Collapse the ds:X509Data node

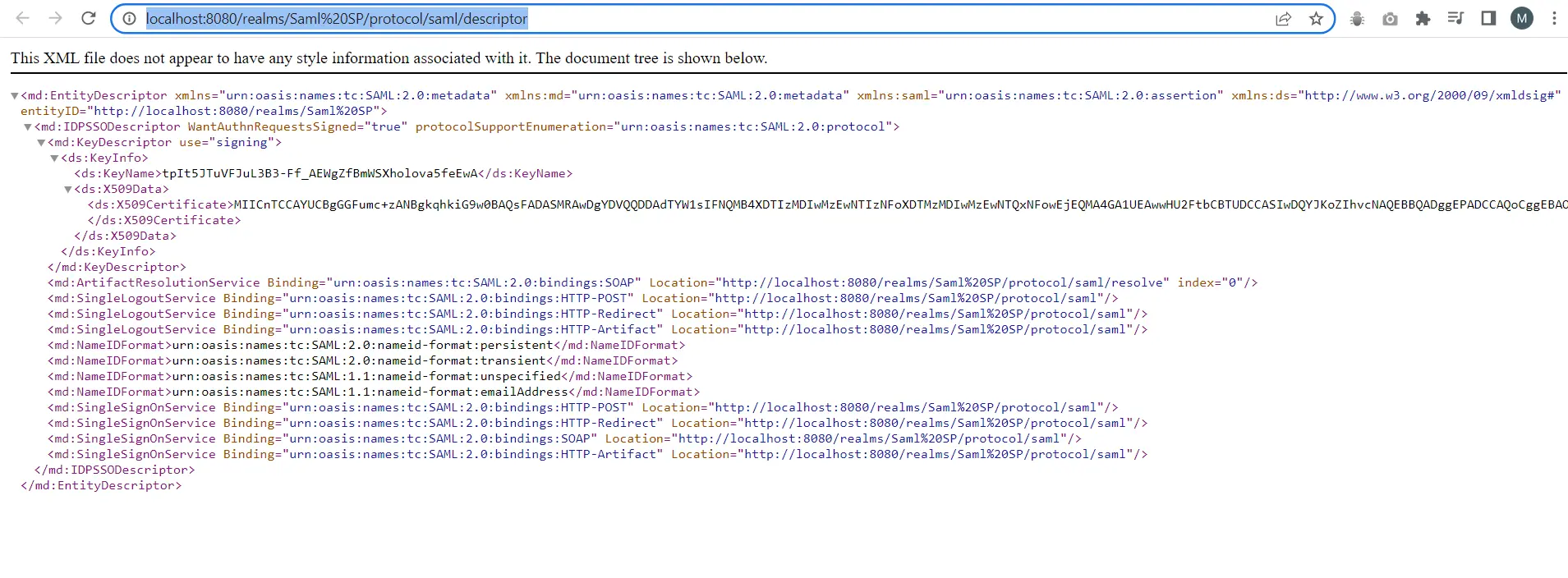[x=68, y=190]
